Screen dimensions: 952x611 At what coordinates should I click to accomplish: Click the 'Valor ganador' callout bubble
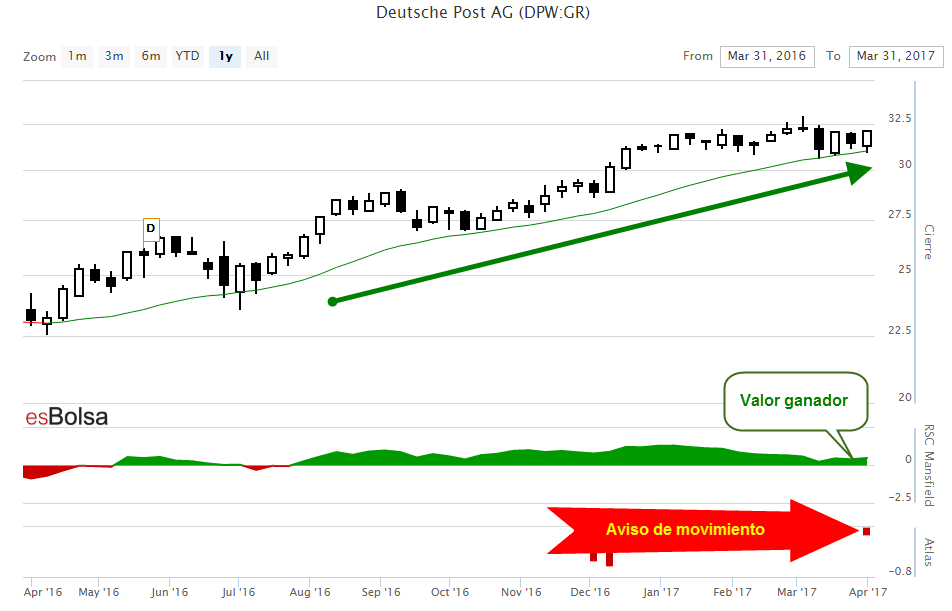795,401
